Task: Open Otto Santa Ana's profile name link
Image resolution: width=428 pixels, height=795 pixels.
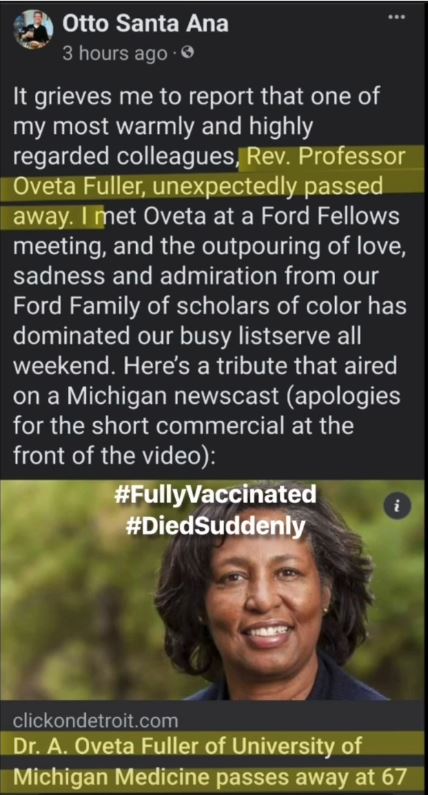Action: (x=145, y=24)
